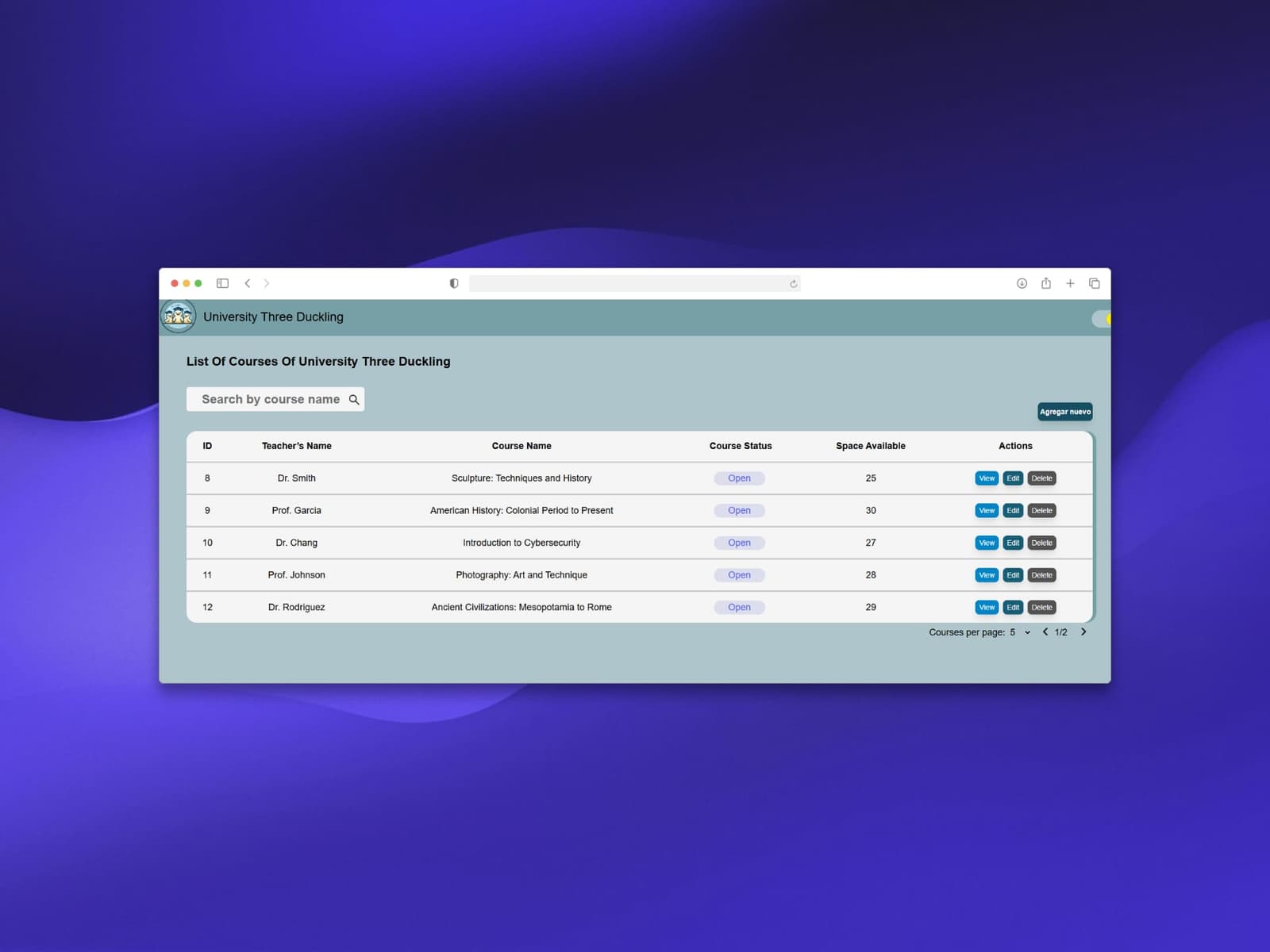Viewport: 1270px width, 952px height.
Task: Go back with browser back arrow
Action: pyautogui.click(x=248, y=283)
